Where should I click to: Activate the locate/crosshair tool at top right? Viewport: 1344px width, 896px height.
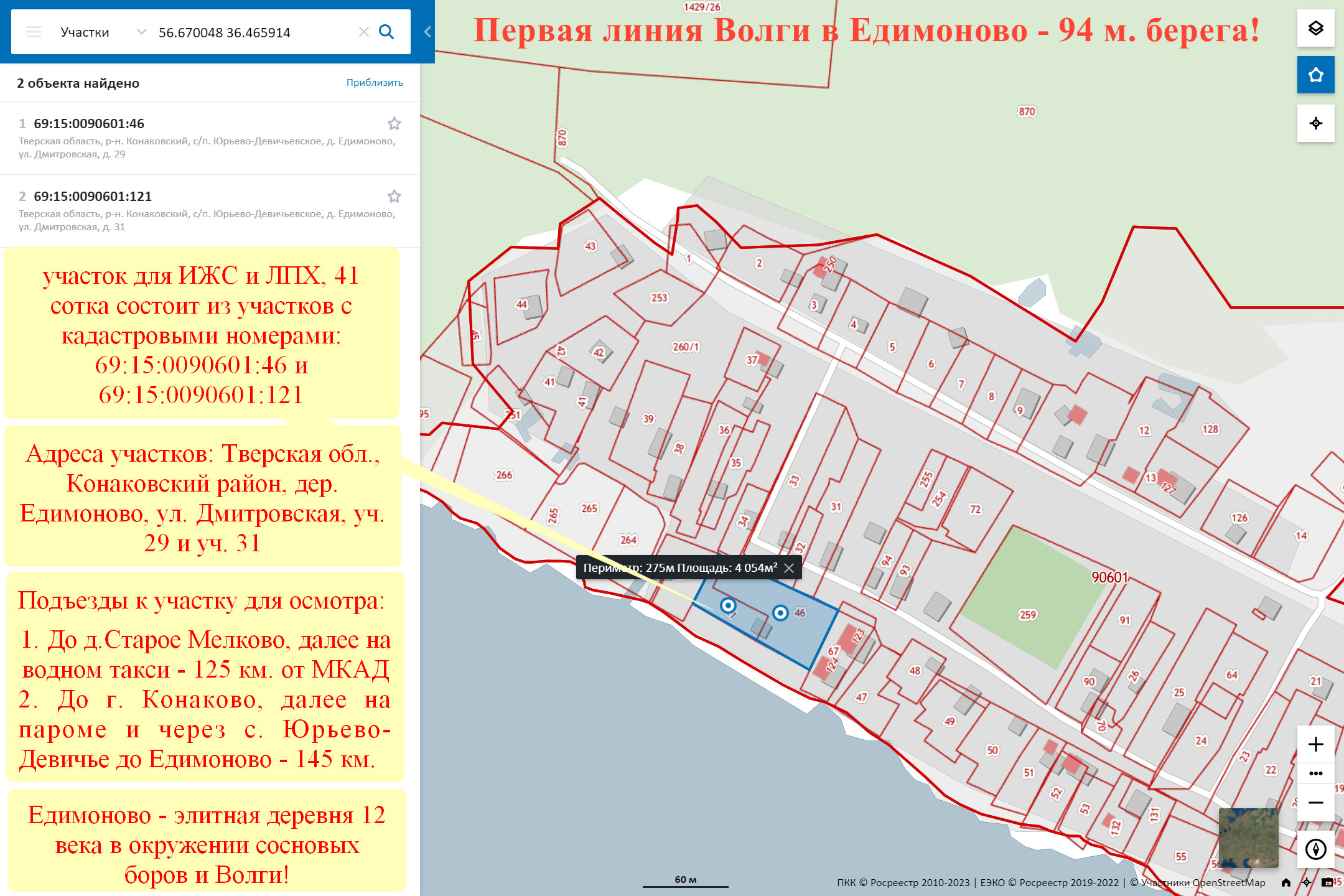coord(1315,123)
